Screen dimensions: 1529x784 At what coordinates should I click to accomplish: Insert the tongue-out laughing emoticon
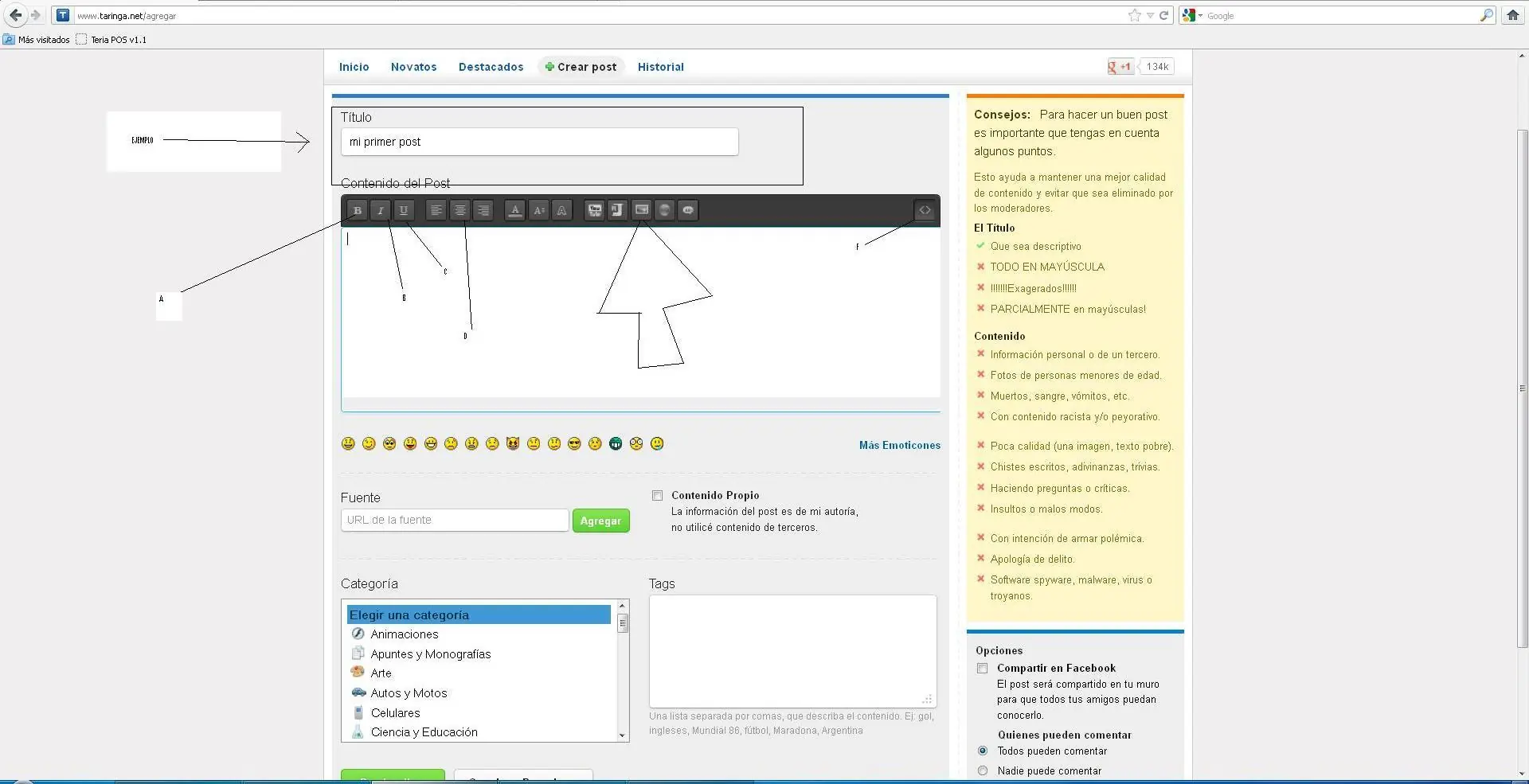pos(410,444)
